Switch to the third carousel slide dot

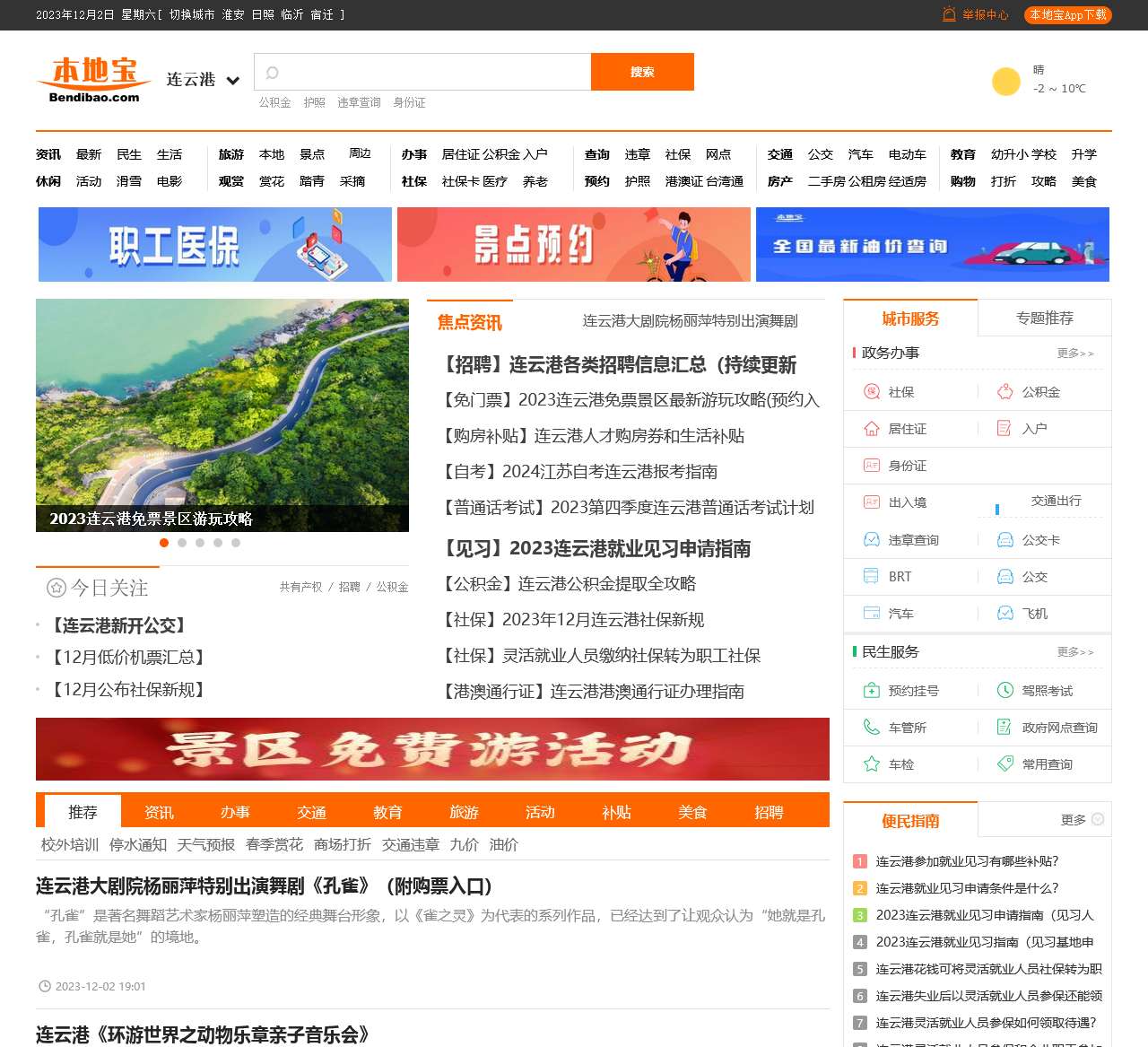[200, 543]
